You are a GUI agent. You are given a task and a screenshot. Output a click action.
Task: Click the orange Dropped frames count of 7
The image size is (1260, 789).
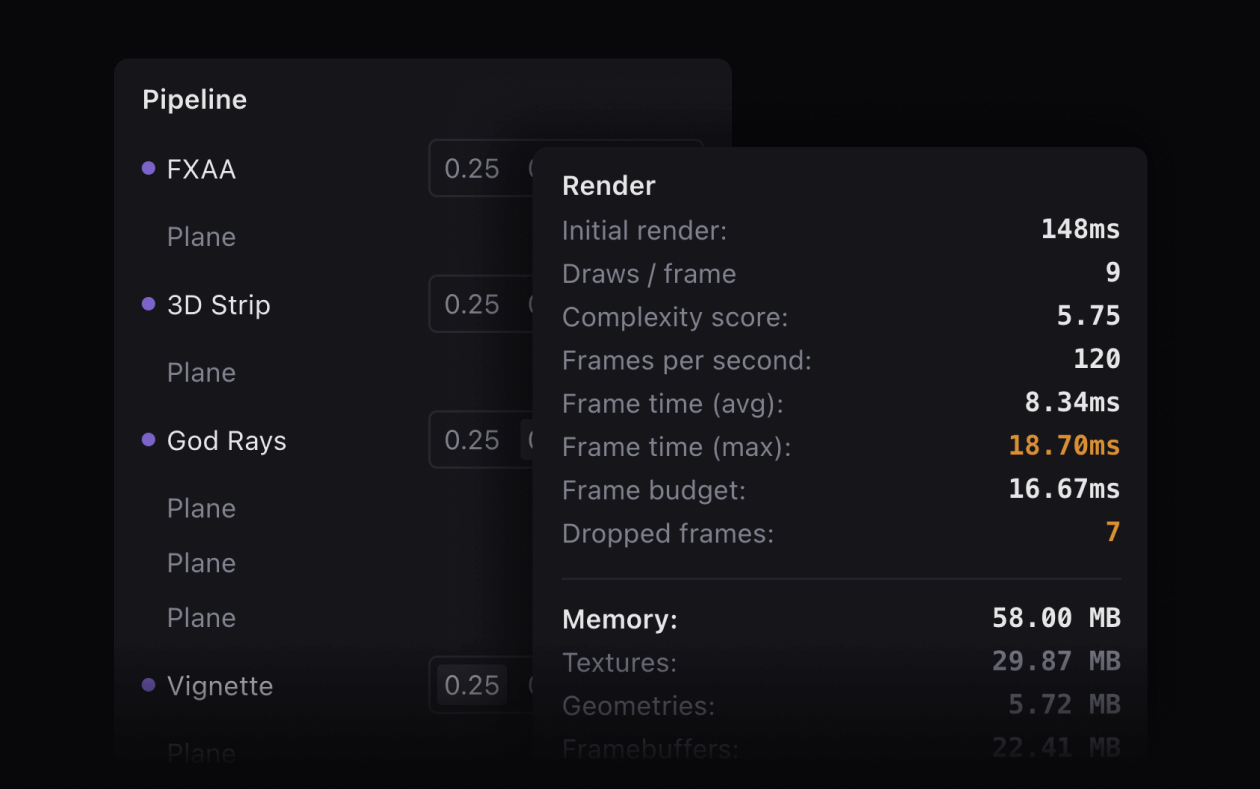[1112, 533]
